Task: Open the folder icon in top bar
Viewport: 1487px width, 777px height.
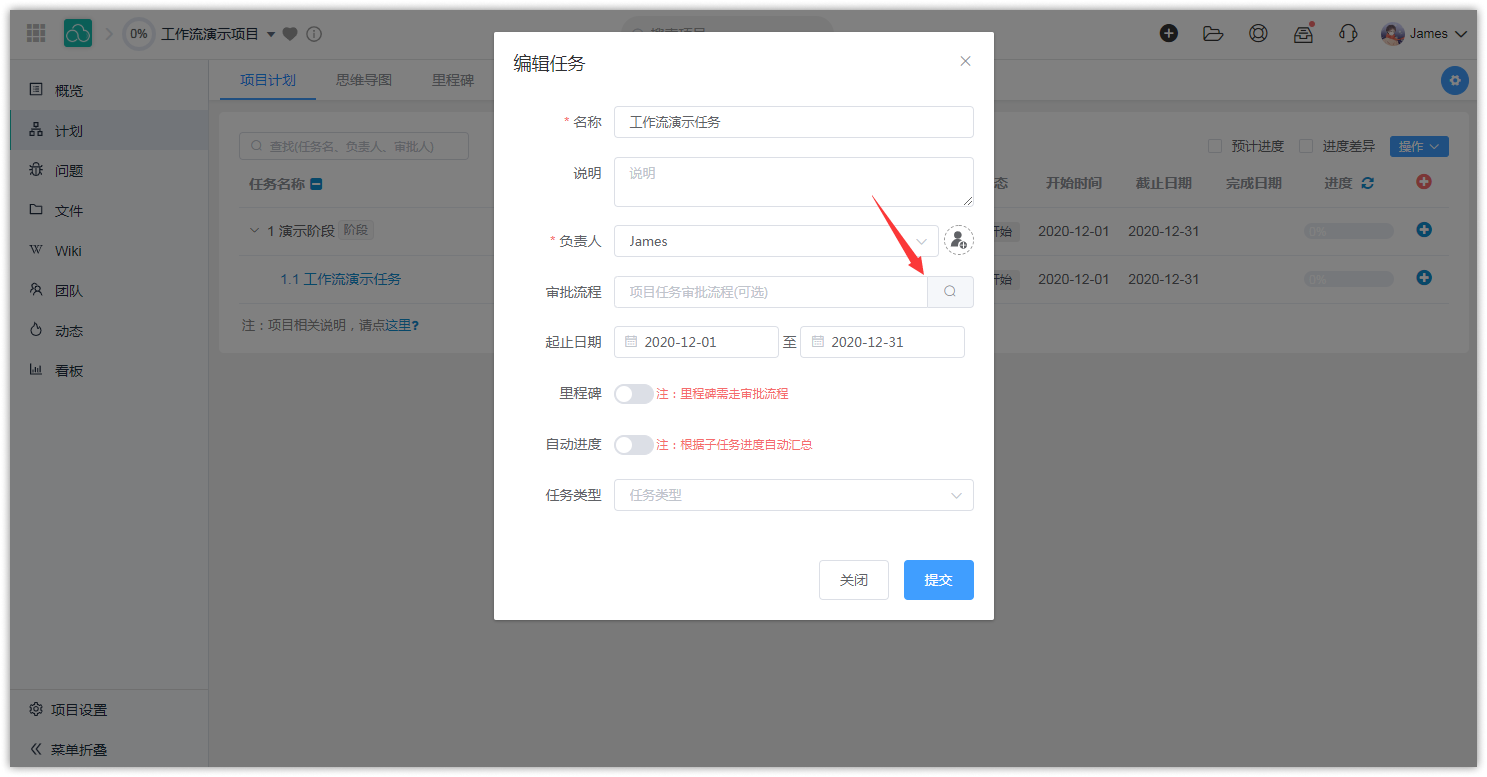Action: pyautogui.click(x=1213, y=33)
